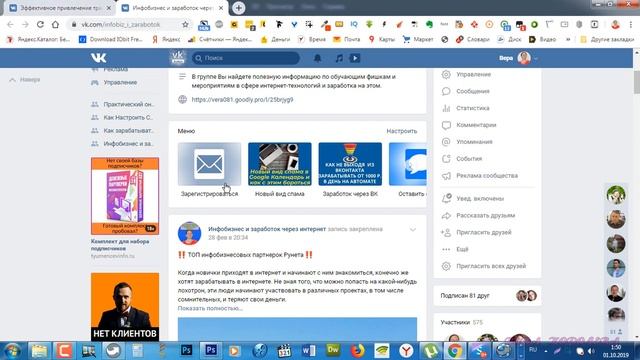
Task: Switch to Эффективное привлечение tab
Action: coord(61,8)
